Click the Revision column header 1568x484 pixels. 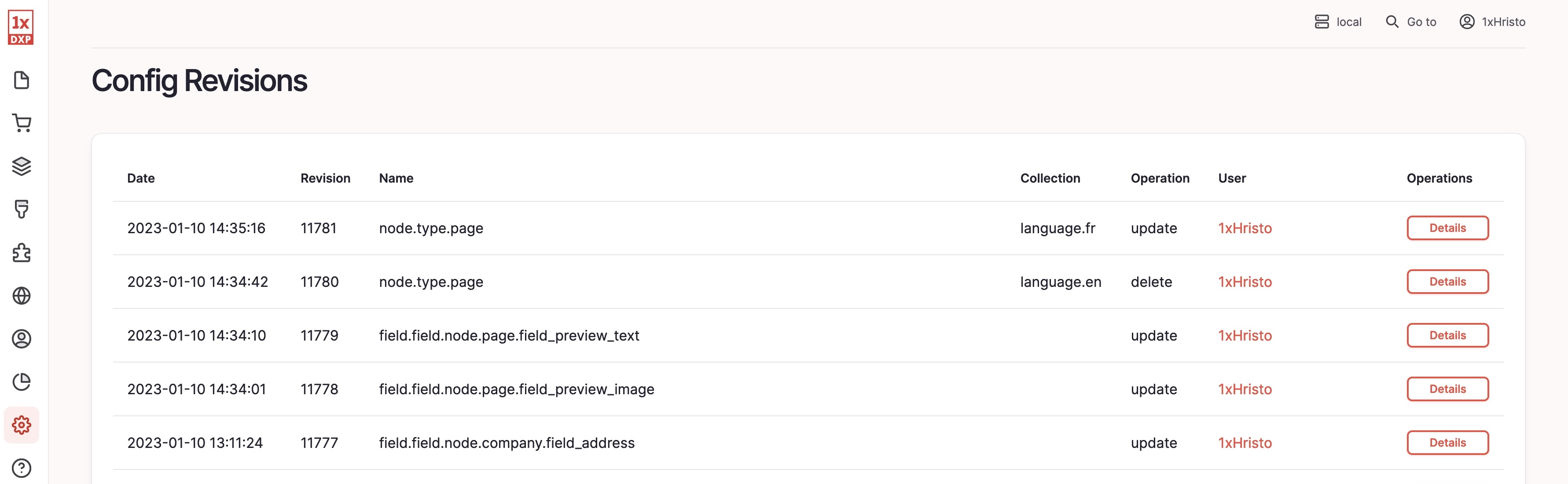[x=325, y=178]
